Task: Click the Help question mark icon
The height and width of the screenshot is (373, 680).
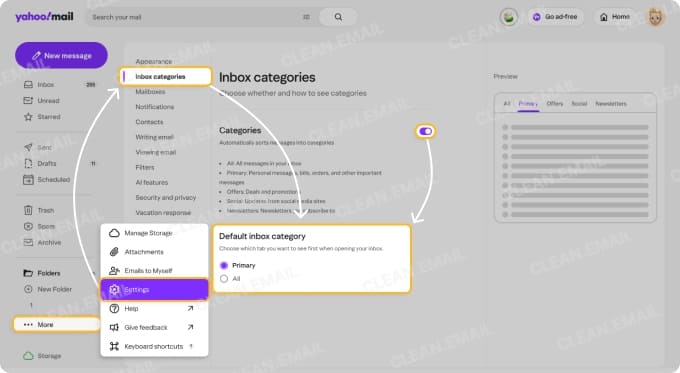Action: click(114, 308)
